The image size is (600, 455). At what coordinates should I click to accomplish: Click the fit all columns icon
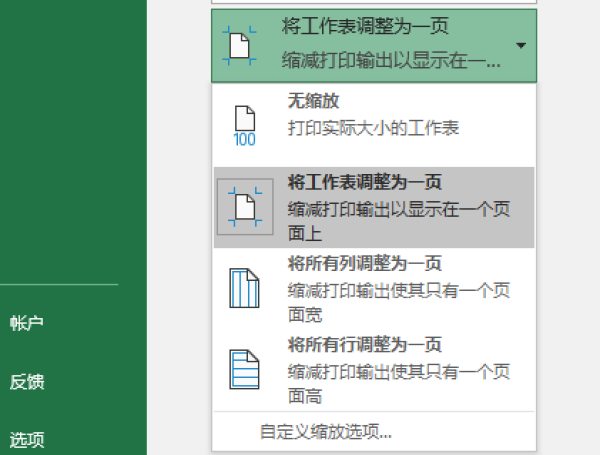tap(244, 288)
